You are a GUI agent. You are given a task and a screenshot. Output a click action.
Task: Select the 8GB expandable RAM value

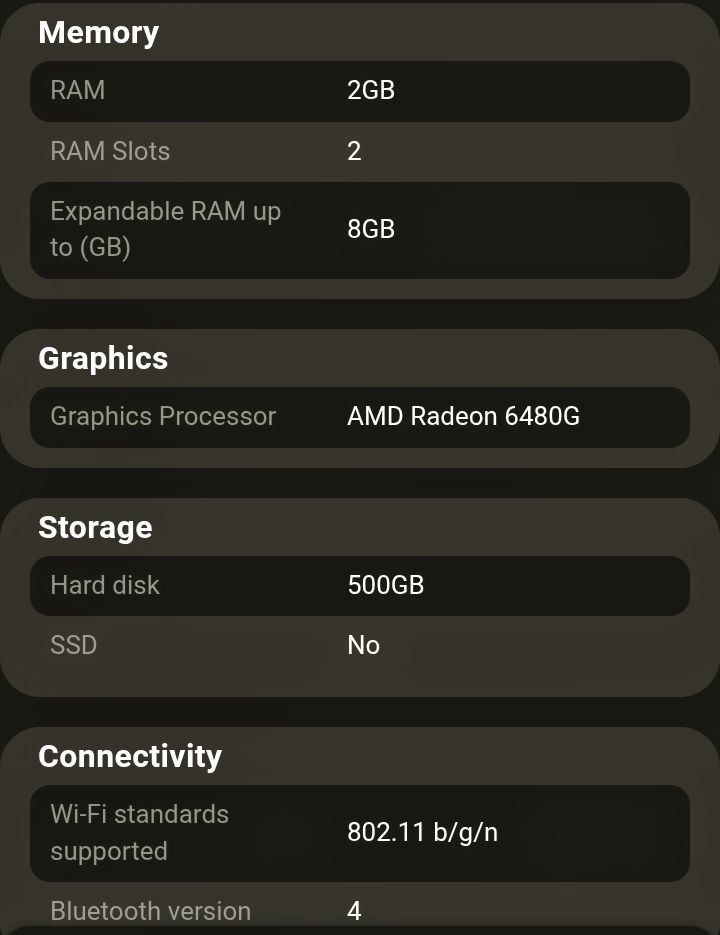(371, 230)
